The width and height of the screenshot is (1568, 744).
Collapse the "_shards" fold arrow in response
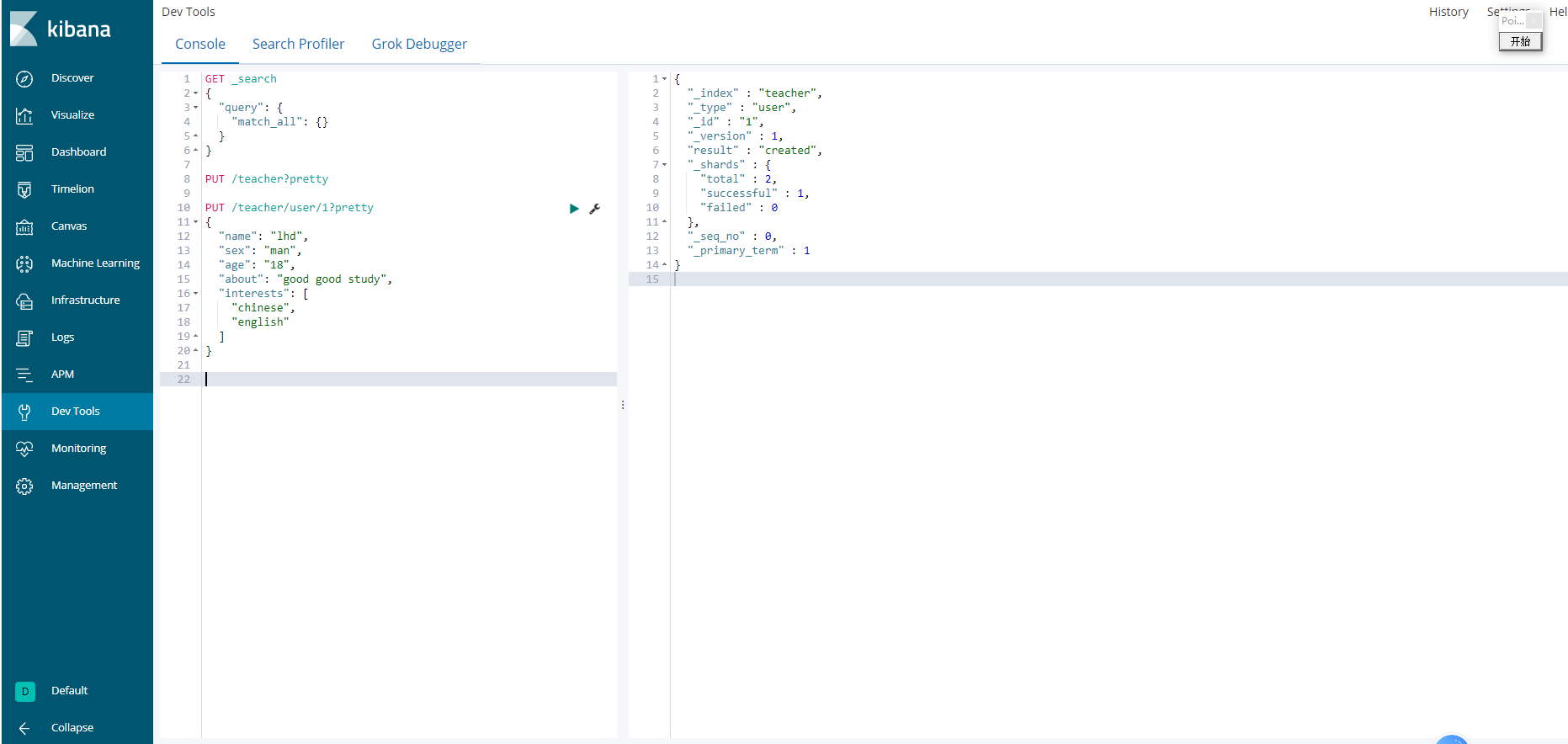pos(665,165)
